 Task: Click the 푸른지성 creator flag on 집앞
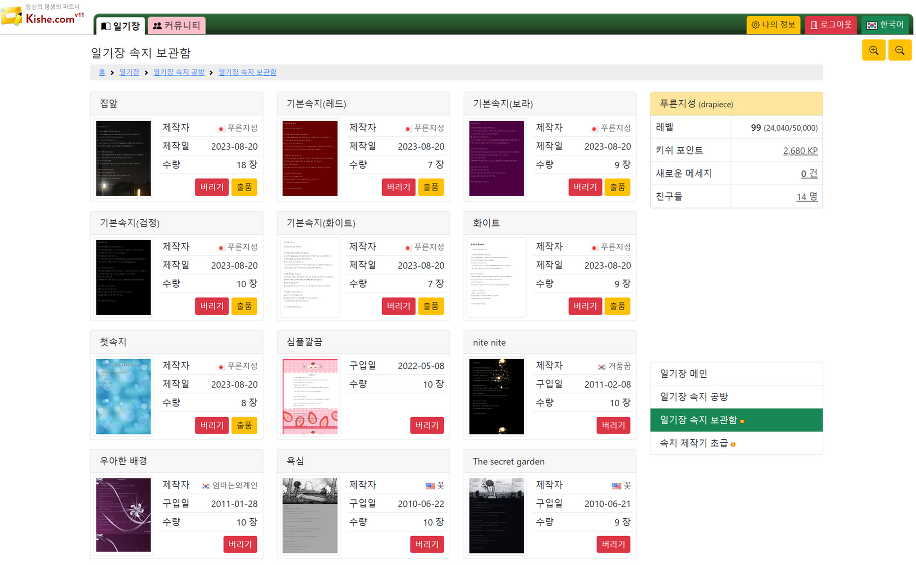tap(220, 128)
